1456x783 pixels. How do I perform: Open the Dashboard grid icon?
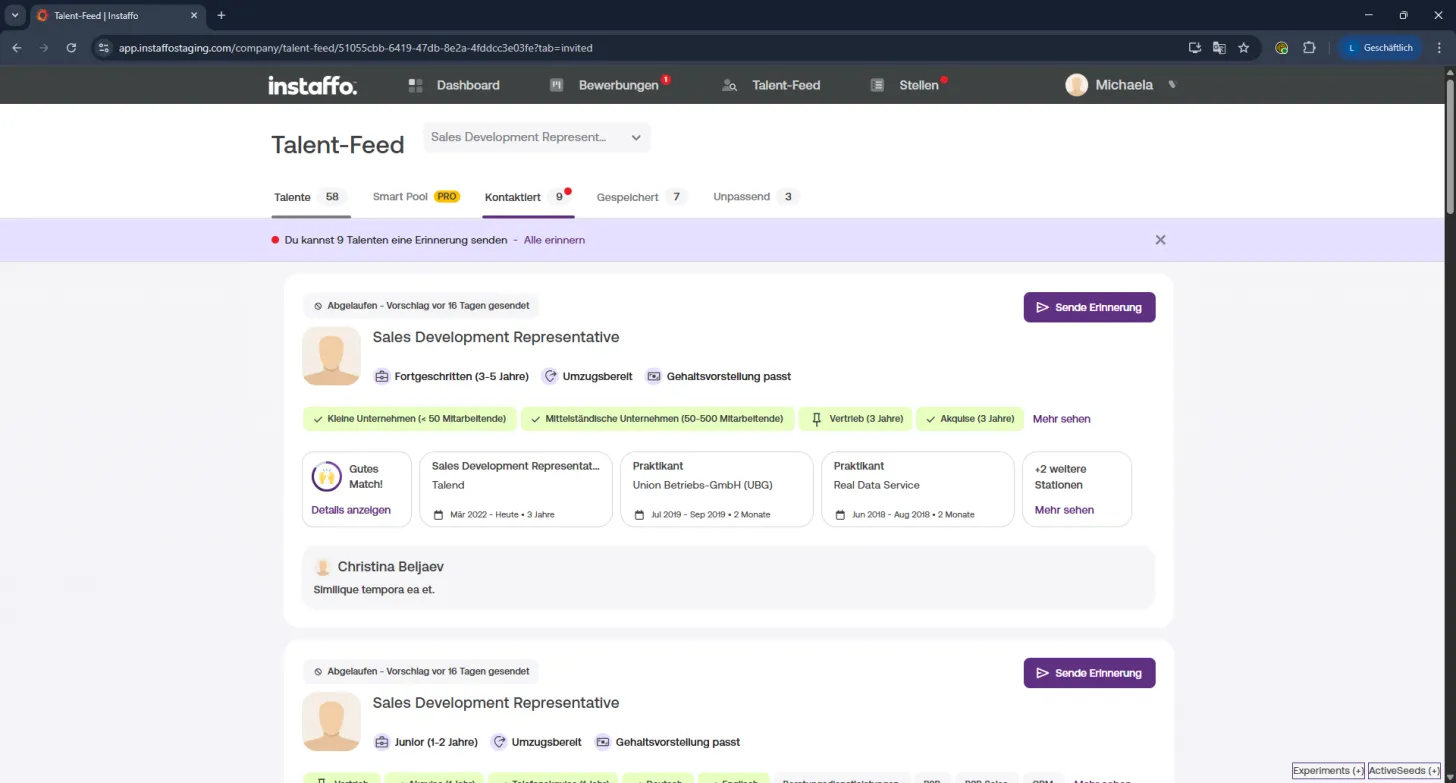point(416,86)
